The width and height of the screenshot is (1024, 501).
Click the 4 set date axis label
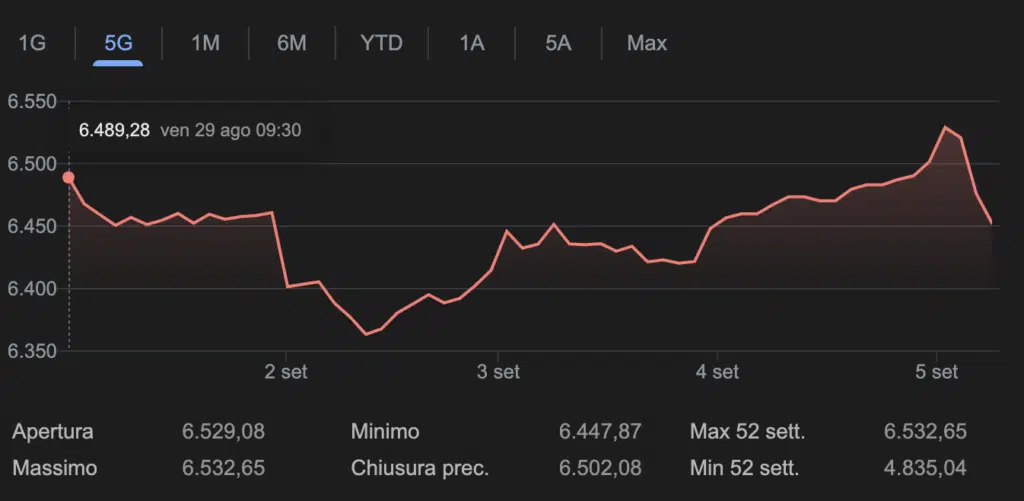point(717,372)
